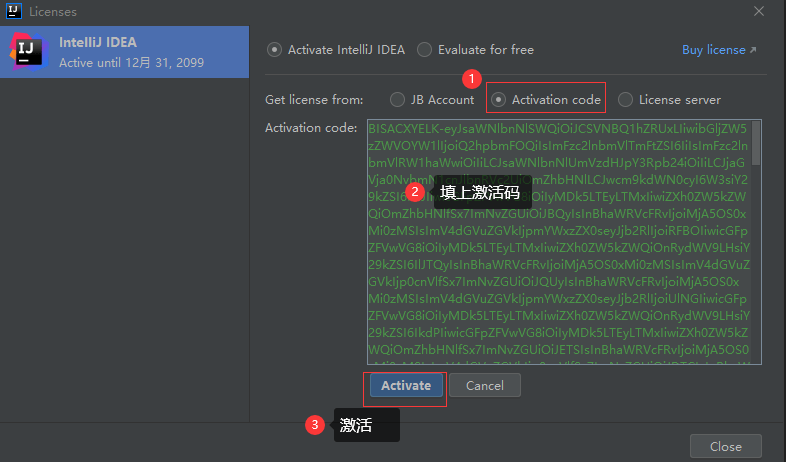This screenshot has height=462, width=786.
Task: Open the Buy license link
Action: (x=719, y=50)
